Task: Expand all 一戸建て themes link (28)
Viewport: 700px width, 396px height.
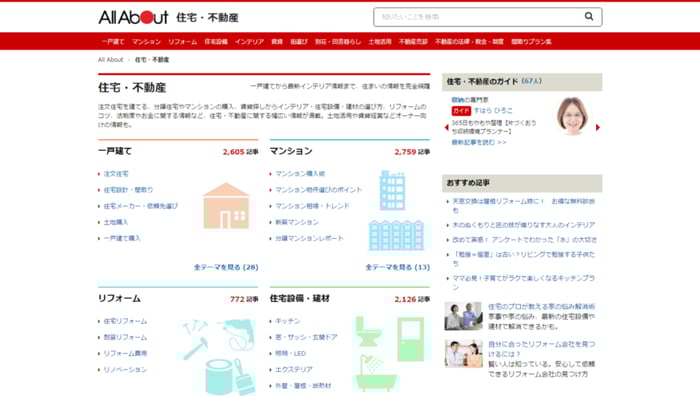Action: (226, 267)
